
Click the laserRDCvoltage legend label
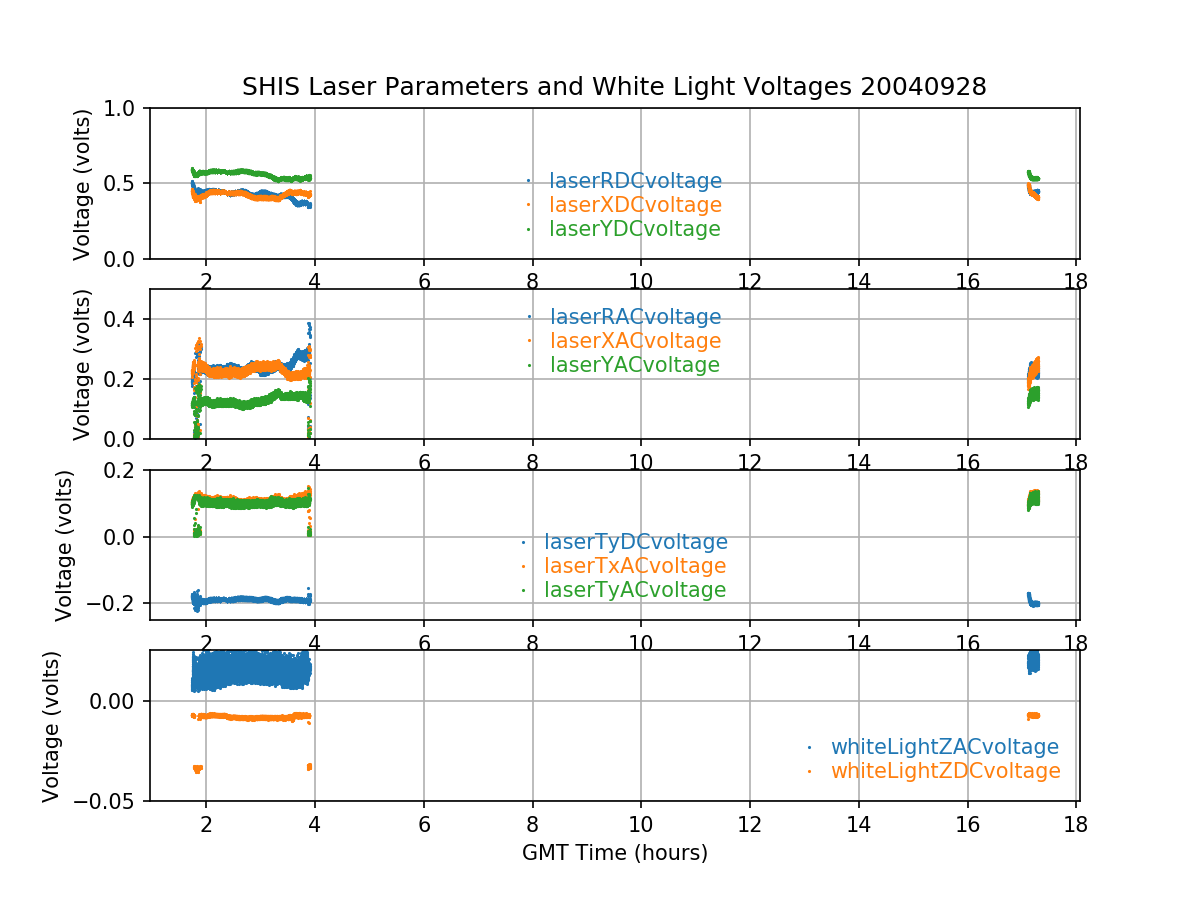635,181
